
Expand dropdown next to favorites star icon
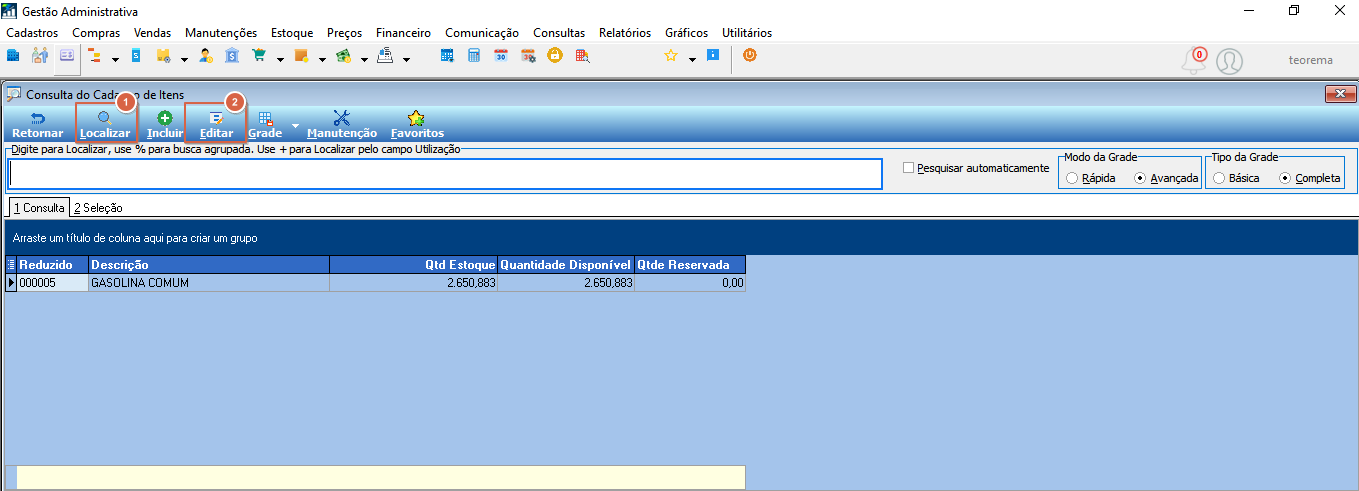pyautogui.click(x=692, y=59)
